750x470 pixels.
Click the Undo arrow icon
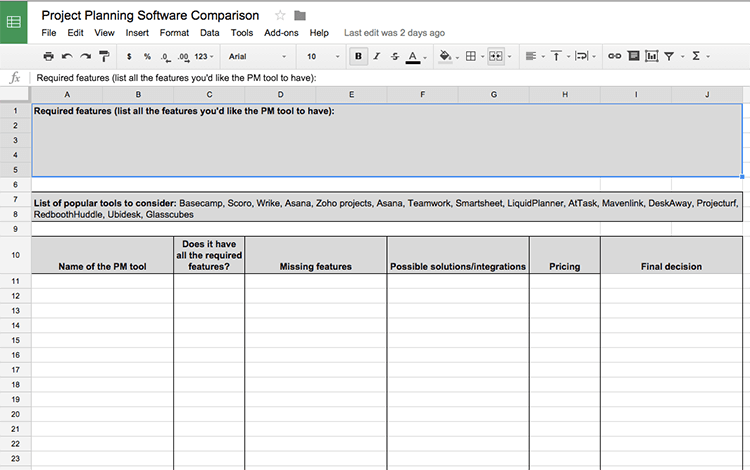(x=67, y=56)
